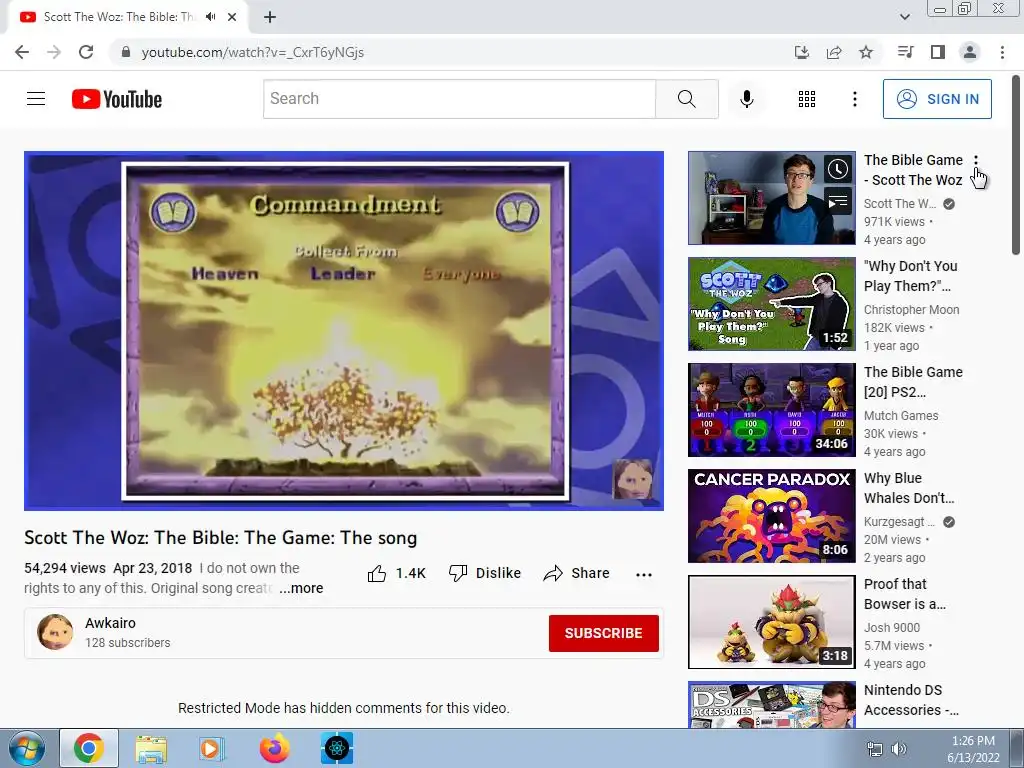Open system volume icon in tray
Viewport: 1024px width, 768px height.
pos(899,748)
